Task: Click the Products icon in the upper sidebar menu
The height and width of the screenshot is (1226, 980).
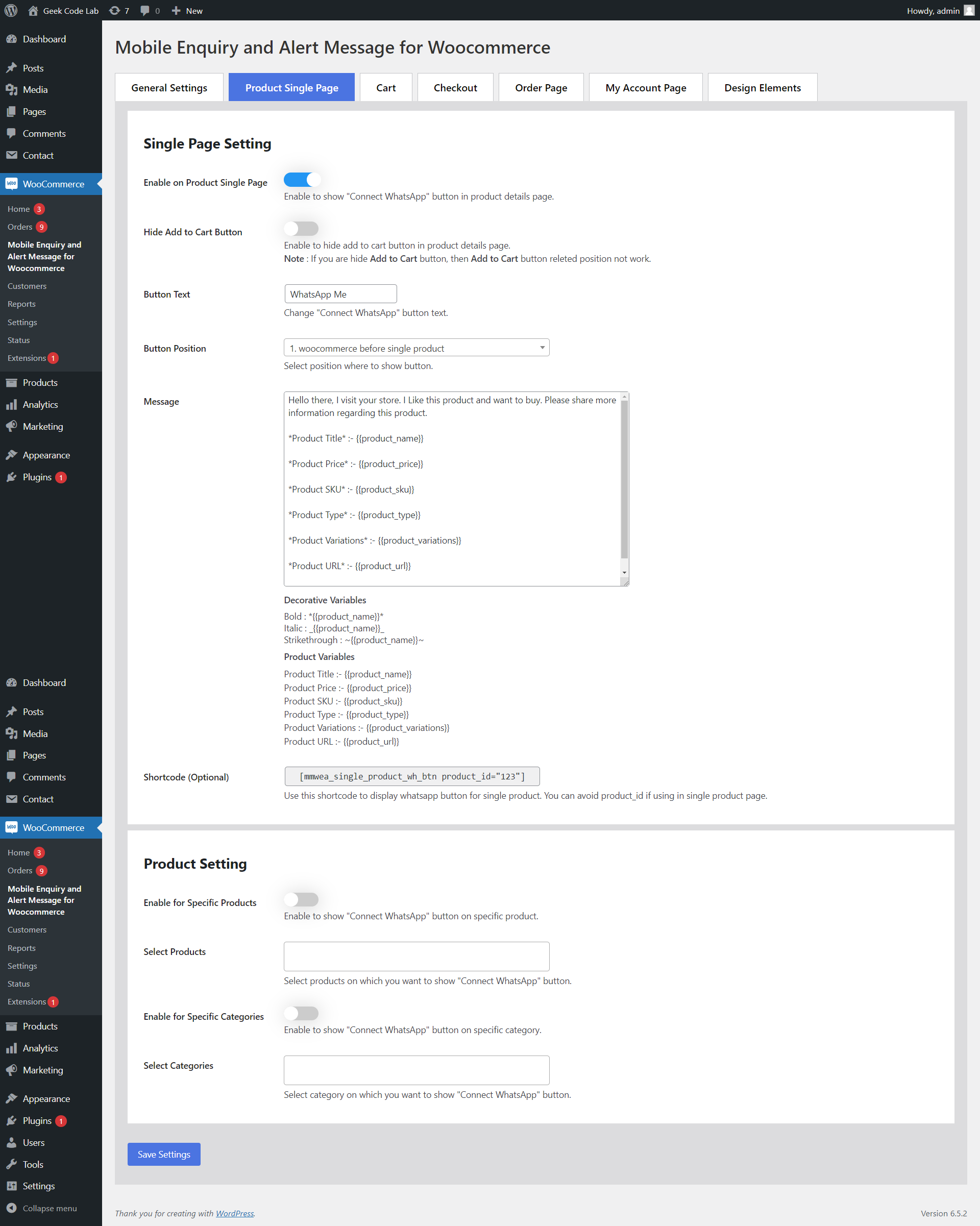Action: click(11, 382)
